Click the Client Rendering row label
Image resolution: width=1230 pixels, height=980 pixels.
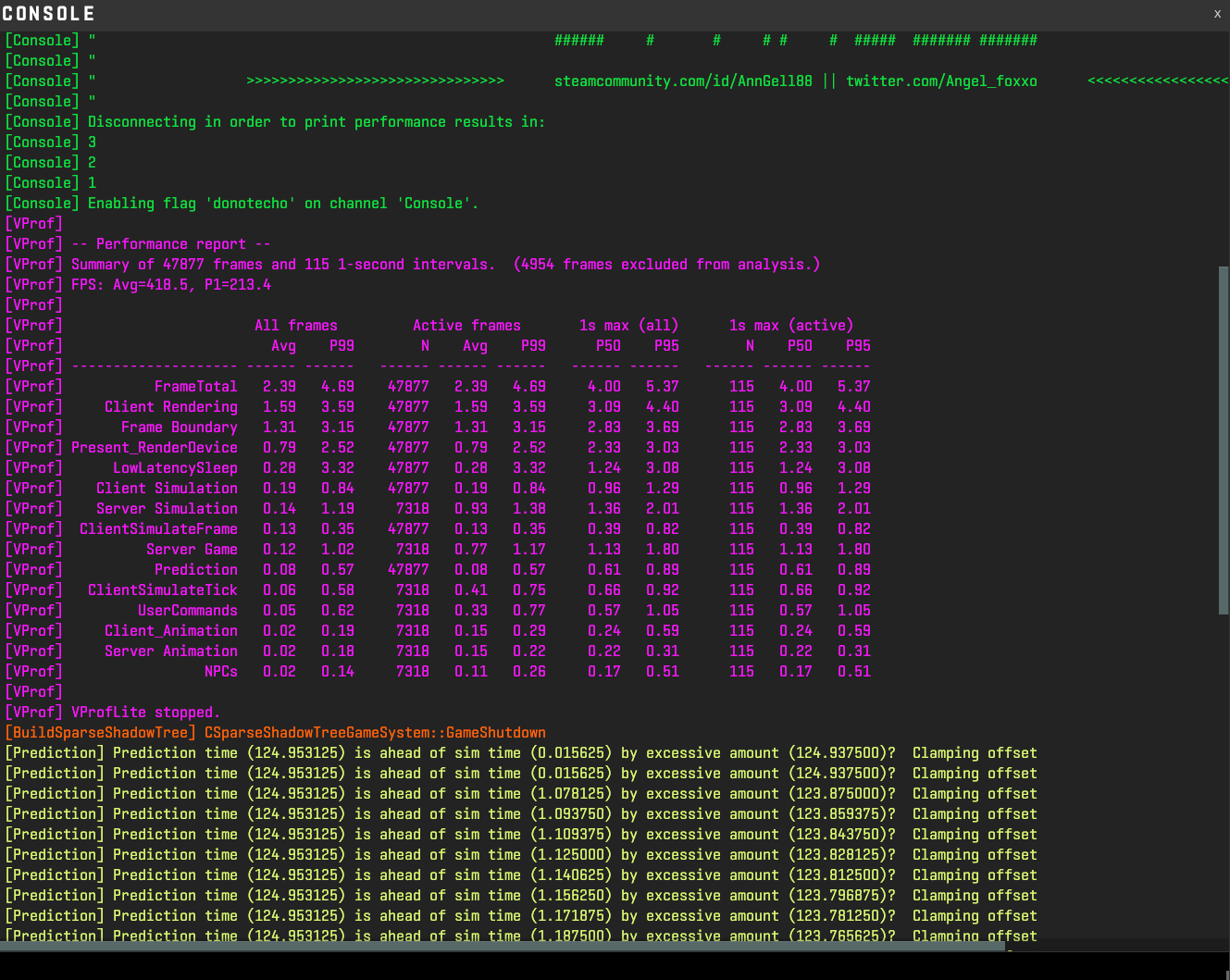(171, 407)
